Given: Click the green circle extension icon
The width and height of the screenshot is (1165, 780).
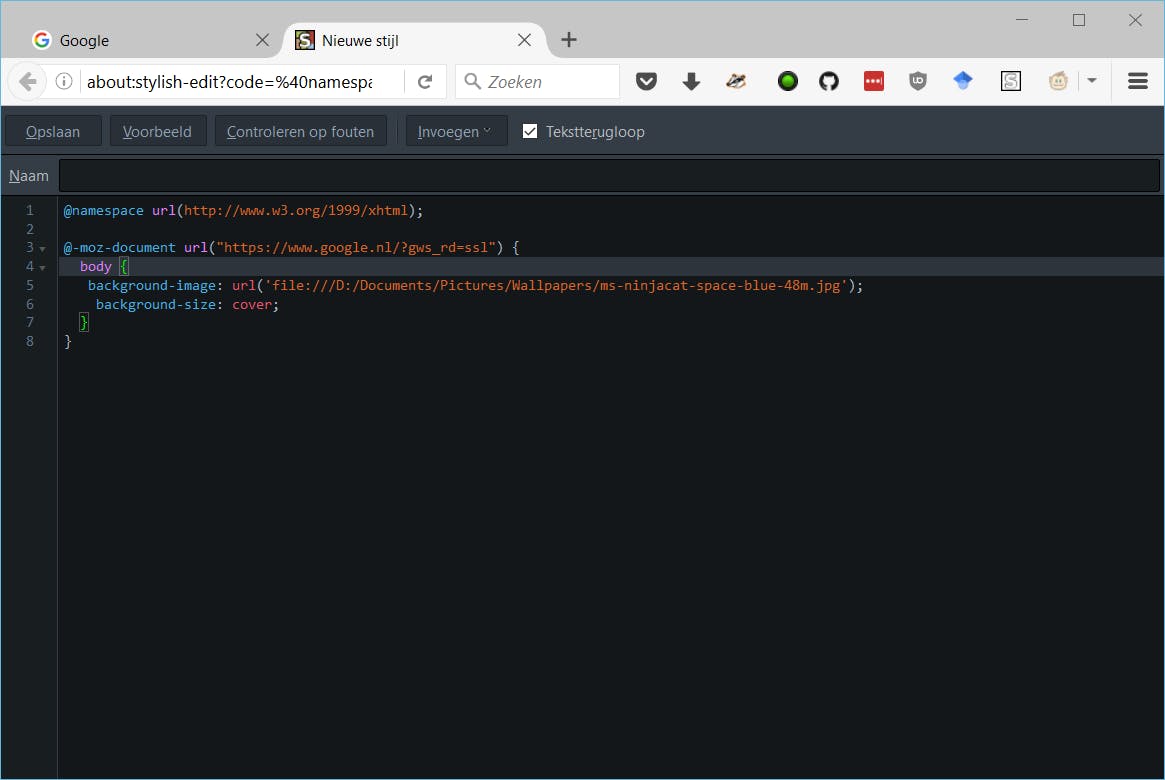Looking at the screenshot, I should [x=788, y=82].
